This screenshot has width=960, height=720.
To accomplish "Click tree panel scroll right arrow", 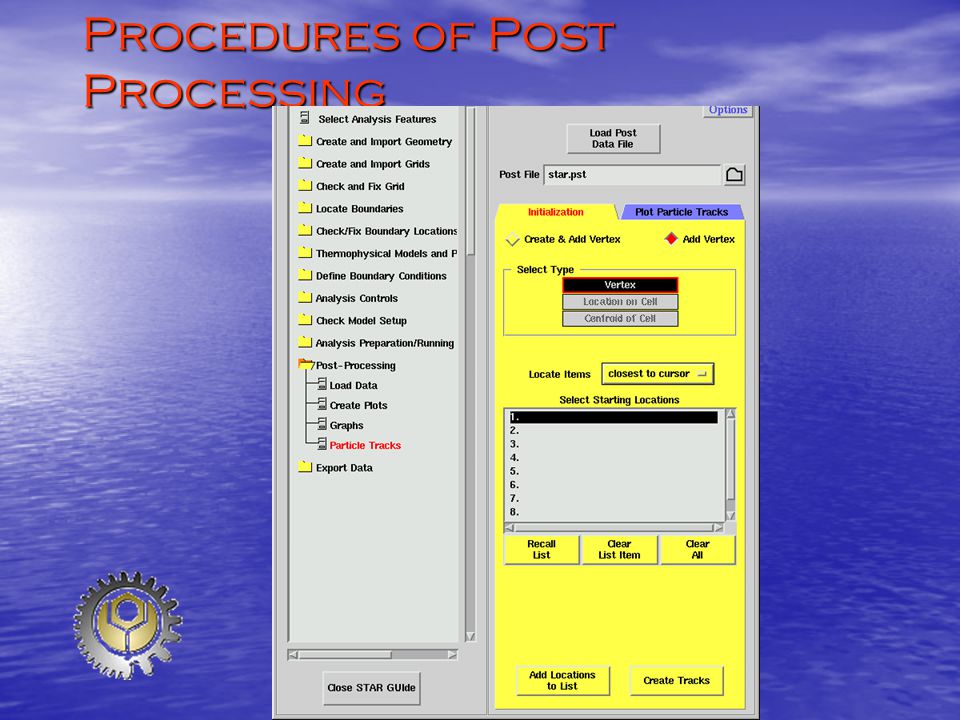I will pos(452,654).
